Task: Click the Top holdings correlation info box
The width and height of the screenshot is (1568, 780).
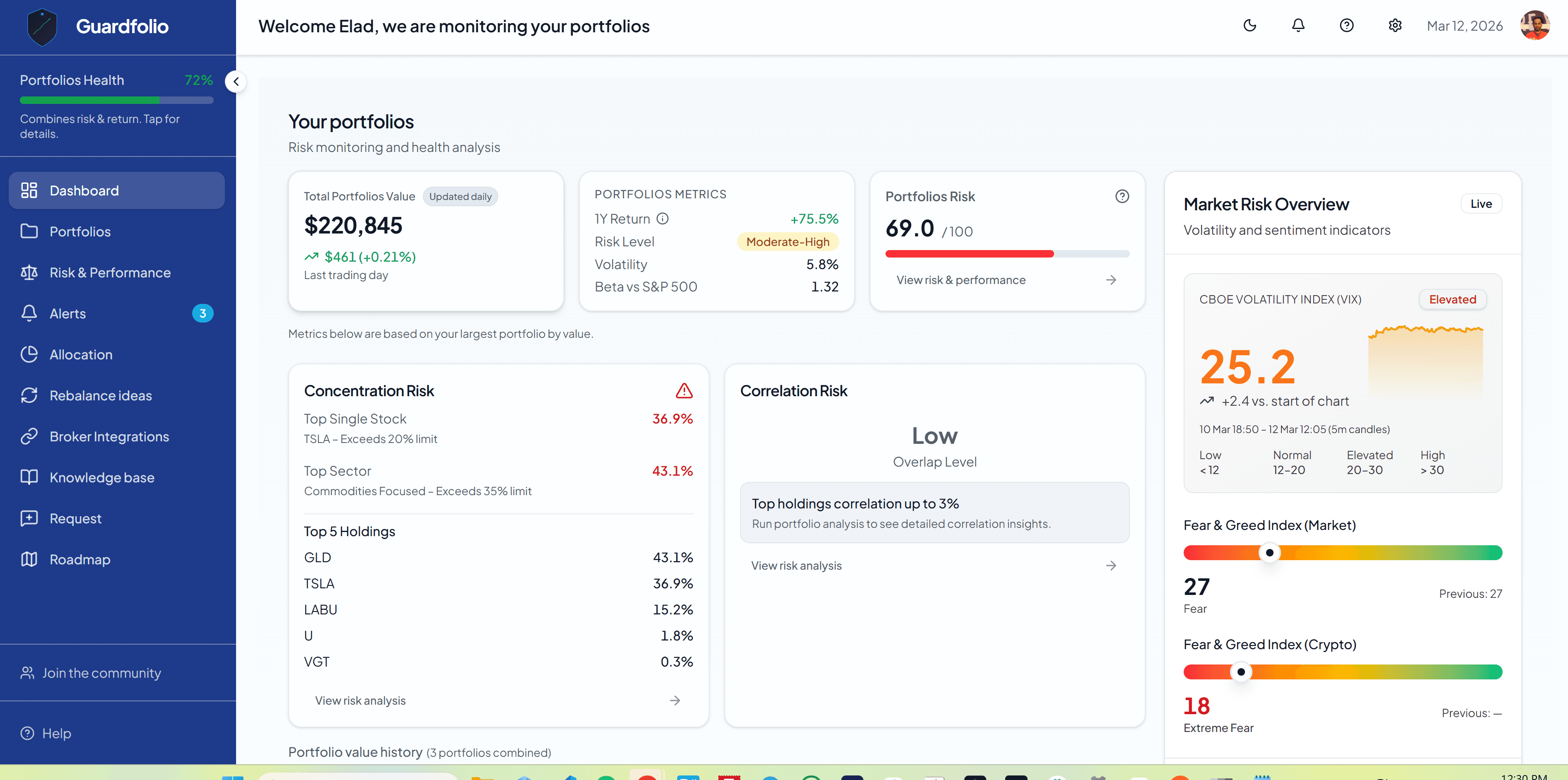Action: tap(934, 512)
